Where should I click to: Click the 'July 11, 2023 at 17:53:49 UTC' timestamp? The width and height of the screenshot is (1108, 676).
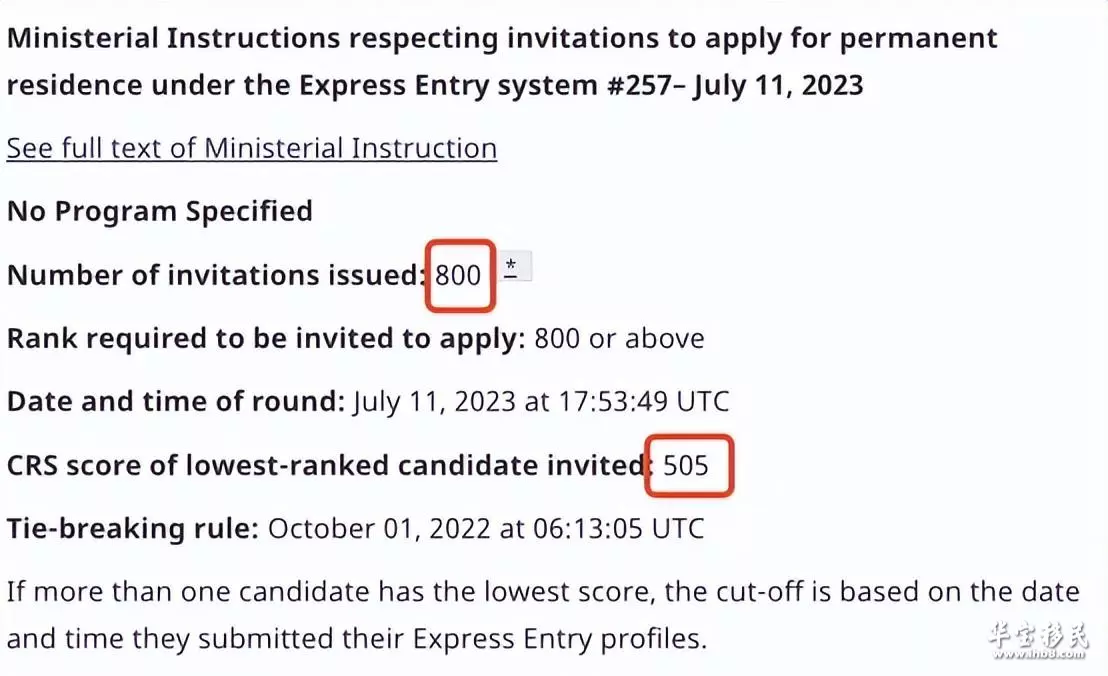tap(541, 402)
